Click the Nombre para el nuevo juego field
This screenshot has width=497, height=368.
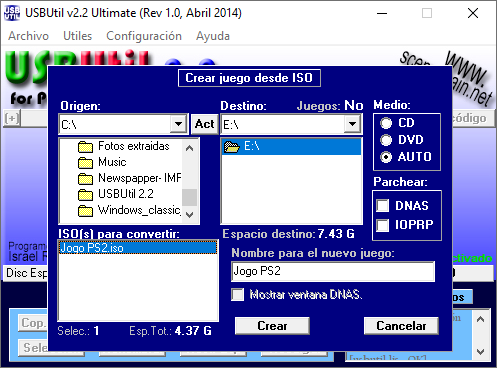pos(333,271)
